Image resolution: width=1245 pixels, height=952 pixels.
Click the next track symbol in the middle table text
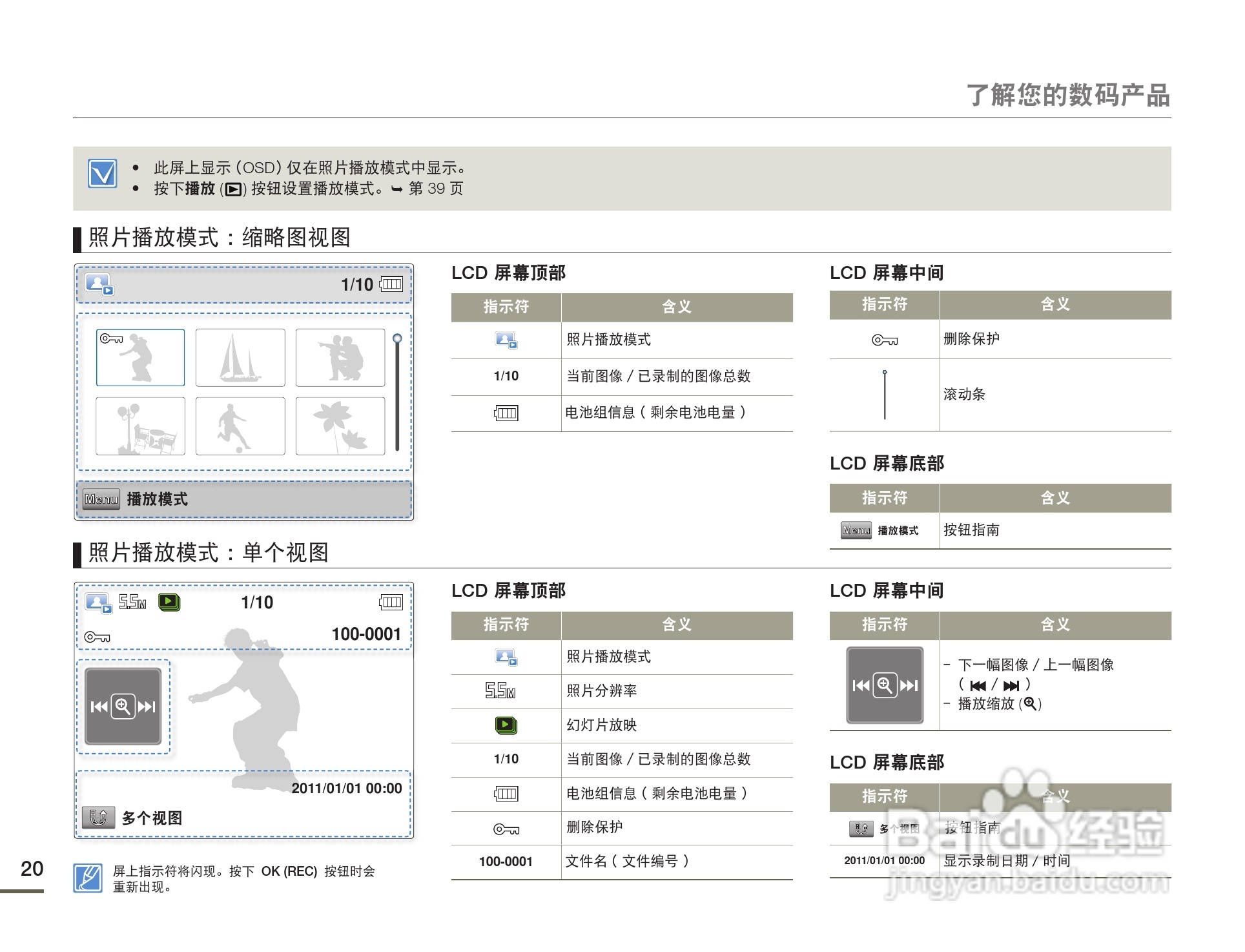click(1011, 686)
